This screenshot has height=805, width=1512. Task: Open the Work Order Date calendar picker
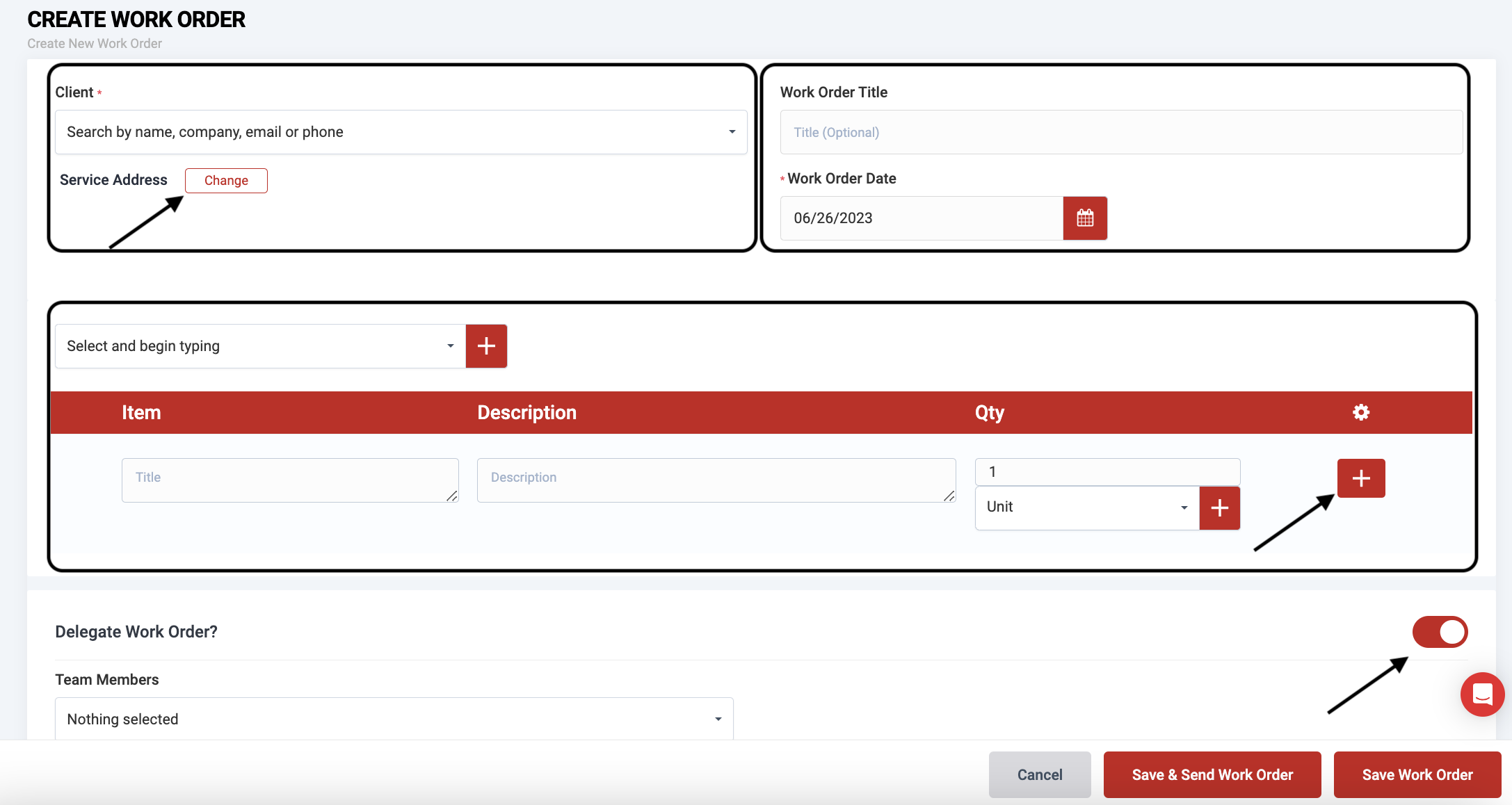1085,218
